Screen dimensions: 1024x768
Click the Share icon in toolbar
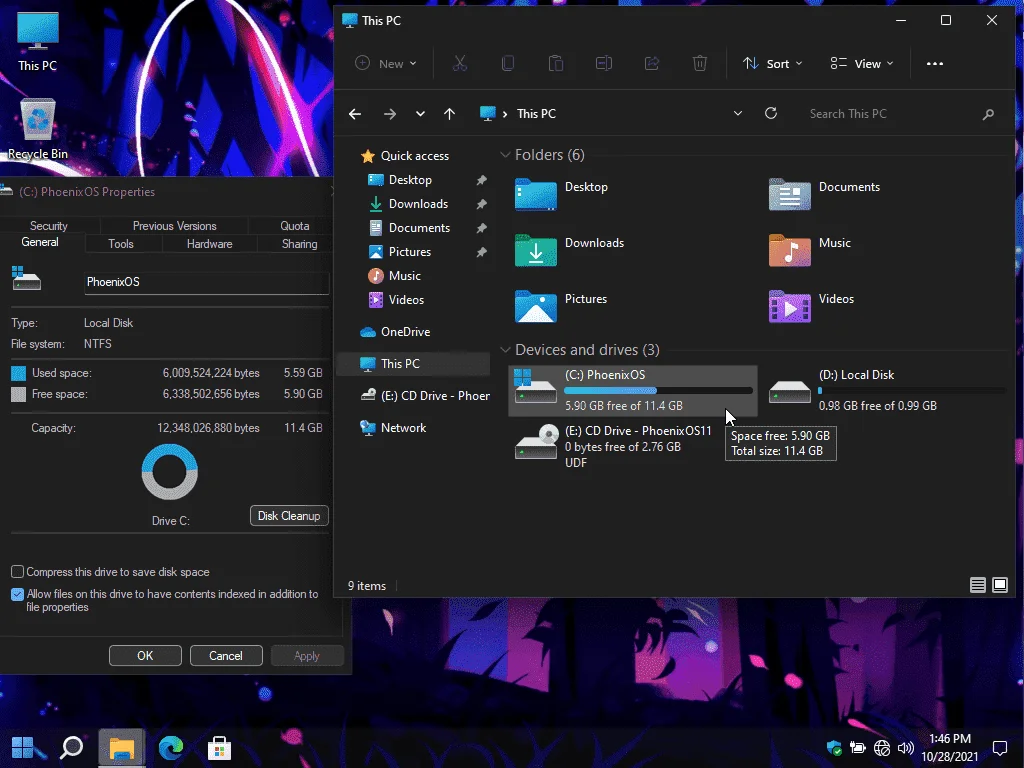(652, 63)
